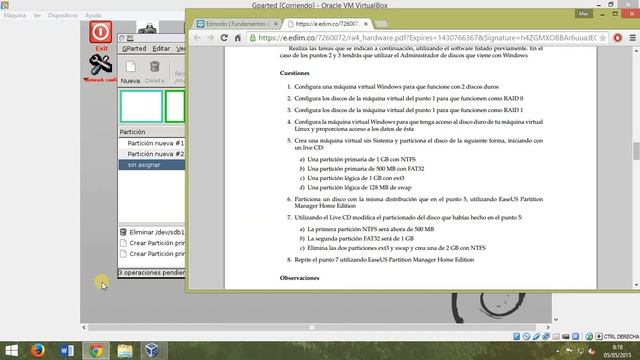Click the optical disc indicator in VirtualBox status bar
This screenshot has height=360, width=640.
point(526,336)
